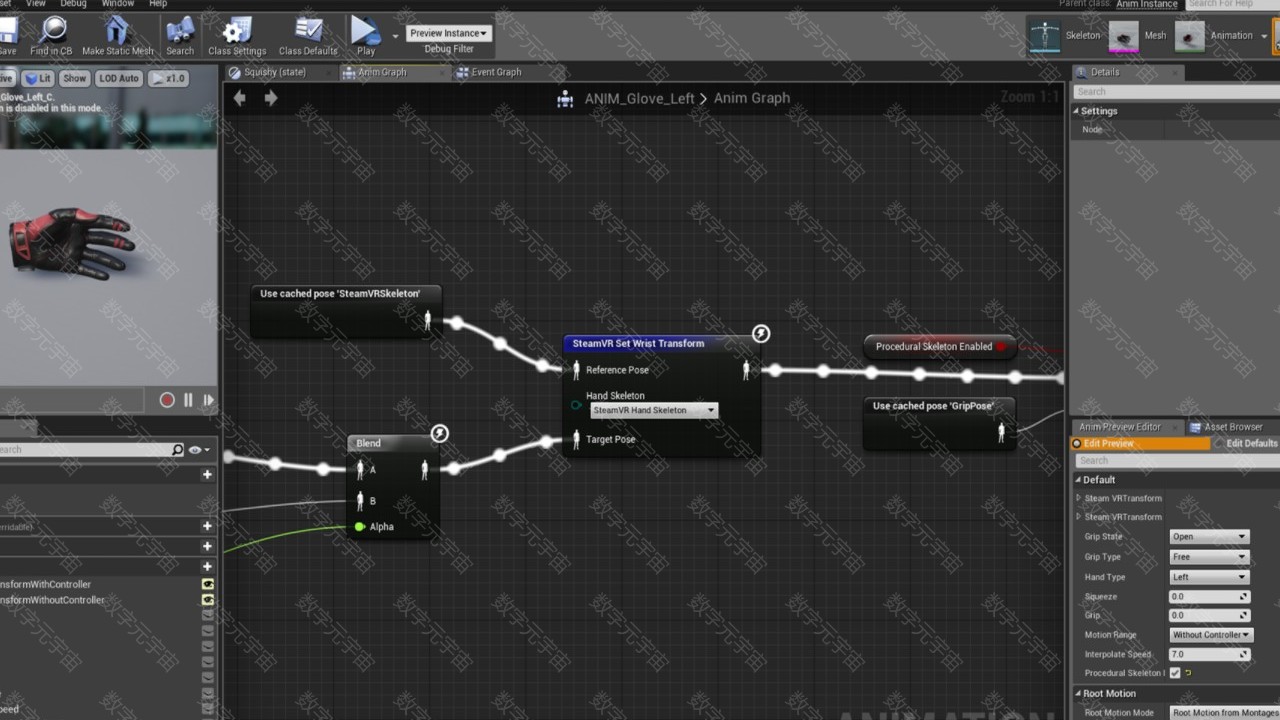Collapse the Root Motion category section
1280x720 pixels.
[x=1078, y=693]
